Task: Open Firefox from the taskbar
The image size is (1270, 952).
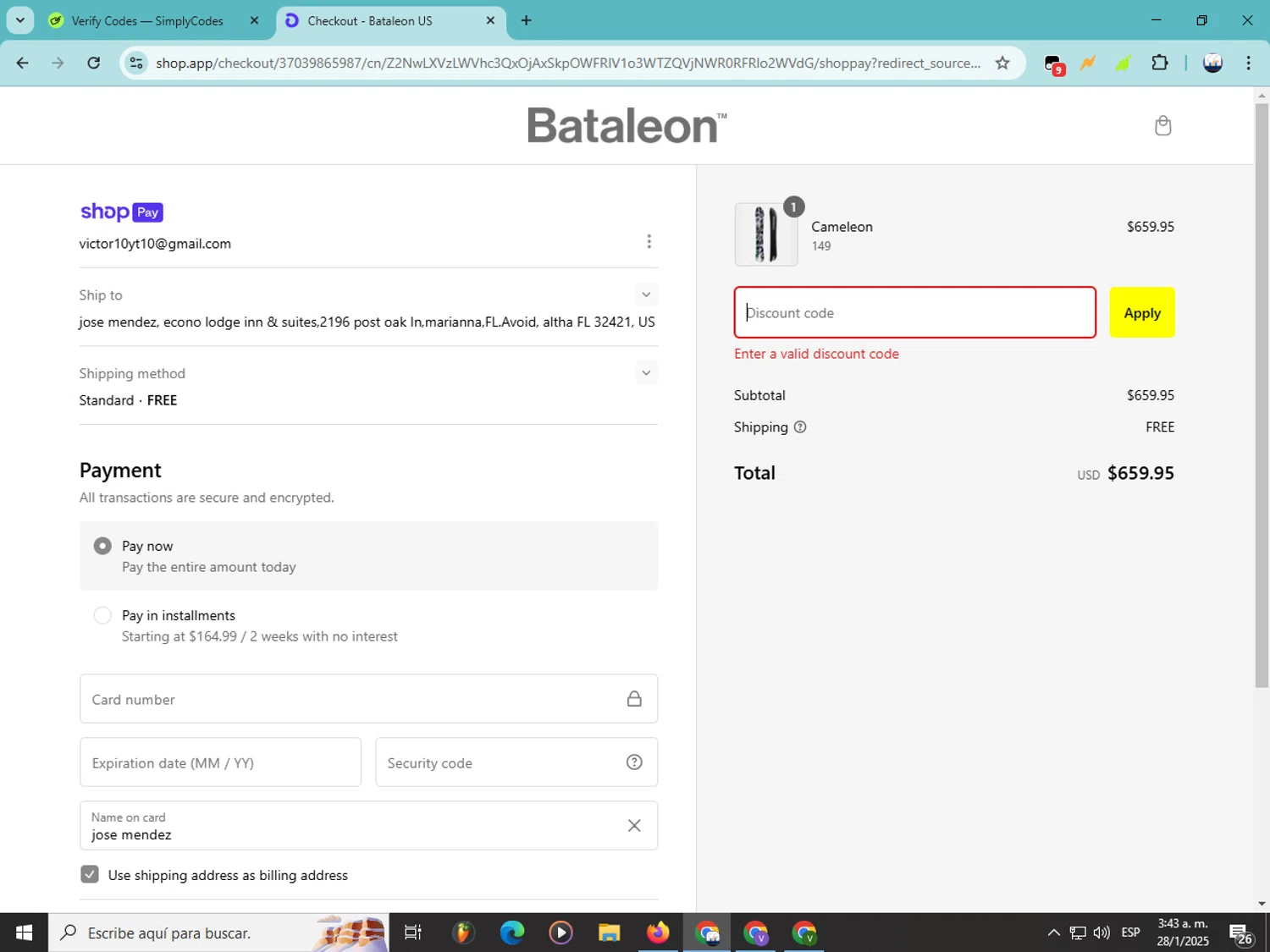Action: point(658,933)
